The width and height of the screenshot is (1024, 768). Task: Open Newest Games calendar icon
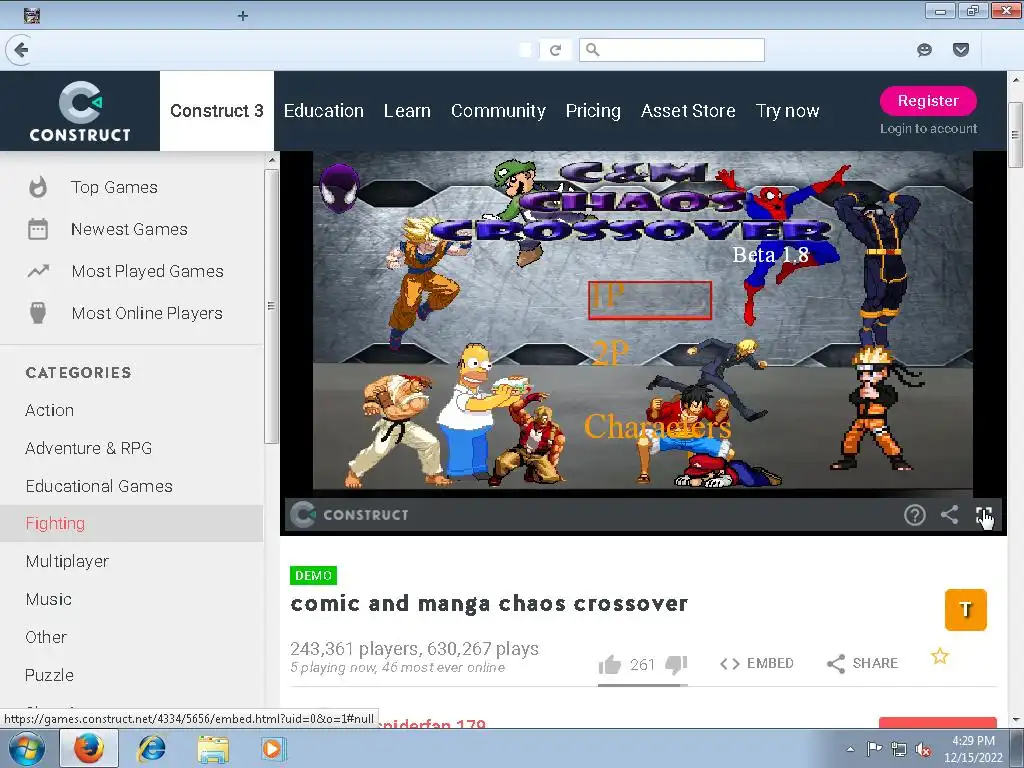tap(38, 229)
